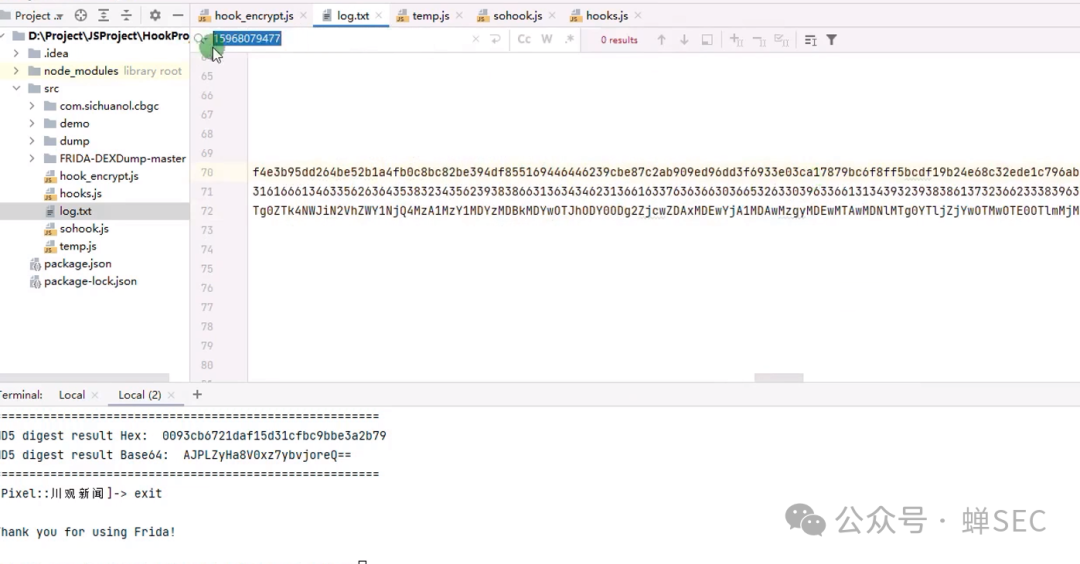Select hooks.js in project tree
The width and height of the screenshot is (1080, 564).
80,194
